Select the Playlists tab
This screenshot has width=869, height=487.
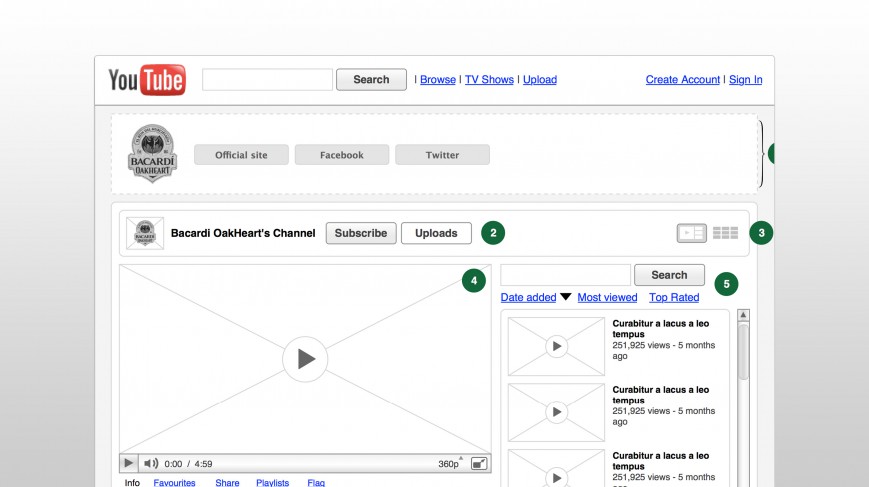point(273,483)
